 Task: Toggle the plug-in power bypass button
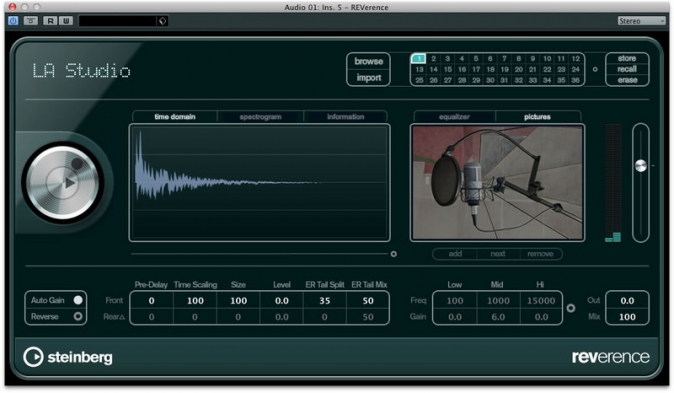[x=13, y=21]
